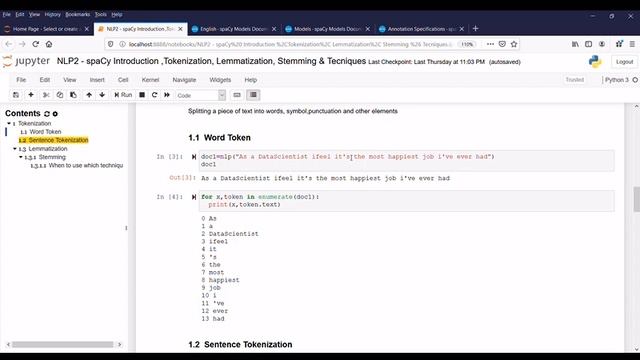Open the Jupyter View menu
640x360 pixels.
70,80
